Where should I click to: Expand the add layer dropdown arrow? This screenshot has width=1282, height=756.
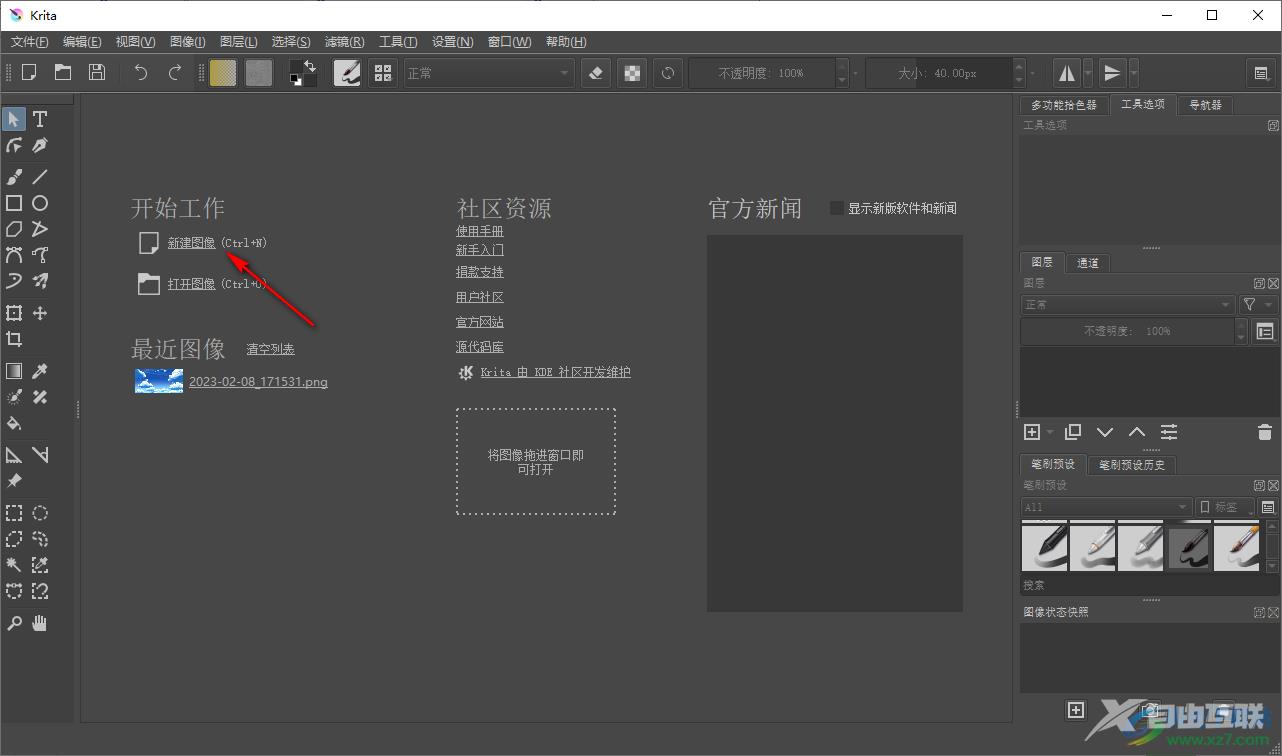point(1050,432)
